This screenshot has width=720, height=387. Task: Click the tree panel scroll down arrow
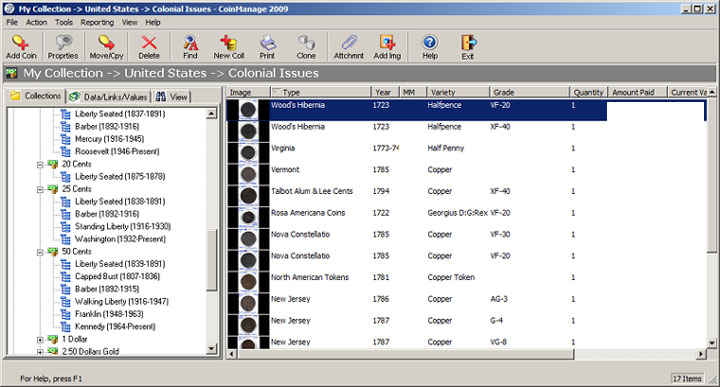click(211, 349)
